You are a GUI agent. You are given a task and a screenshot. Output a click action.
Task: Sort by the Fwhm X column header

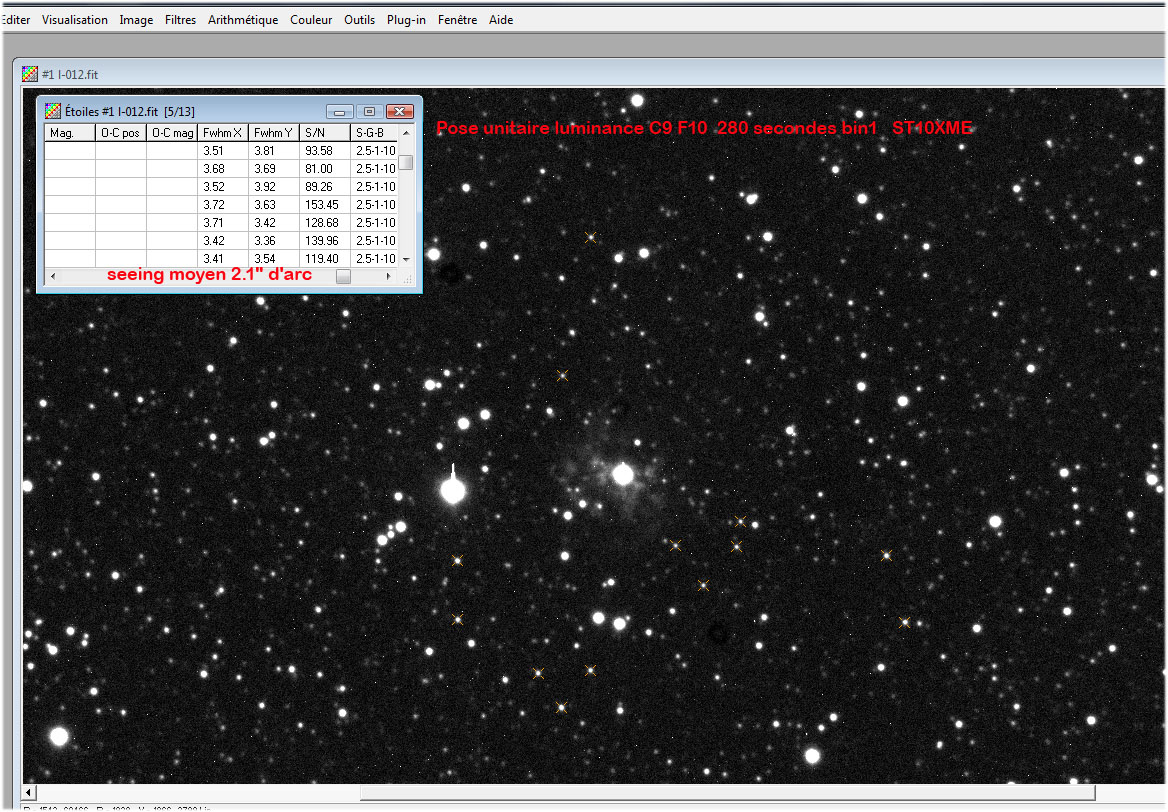click(223, 133)
